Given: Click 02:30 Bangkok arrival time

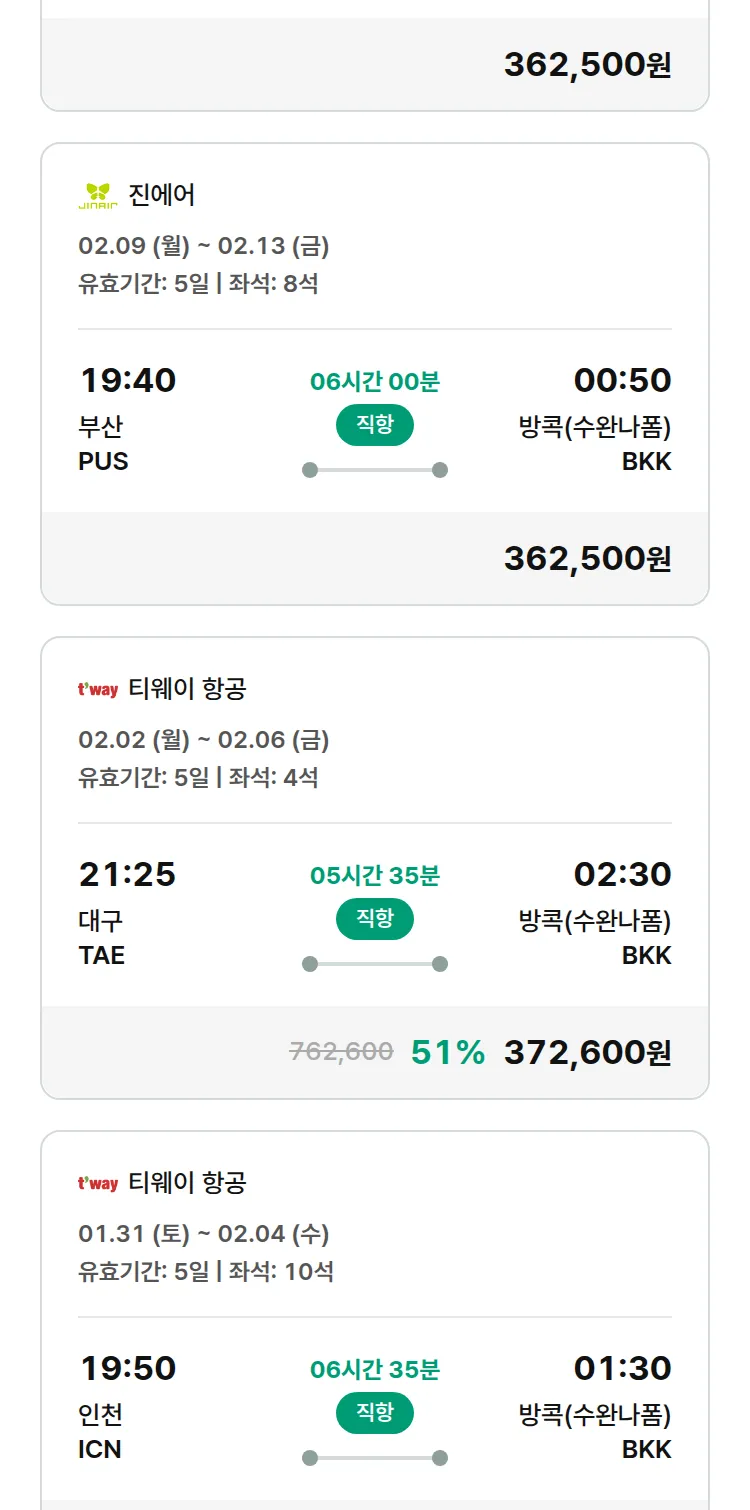Looking at the screenshot, I should click(622, 874).
